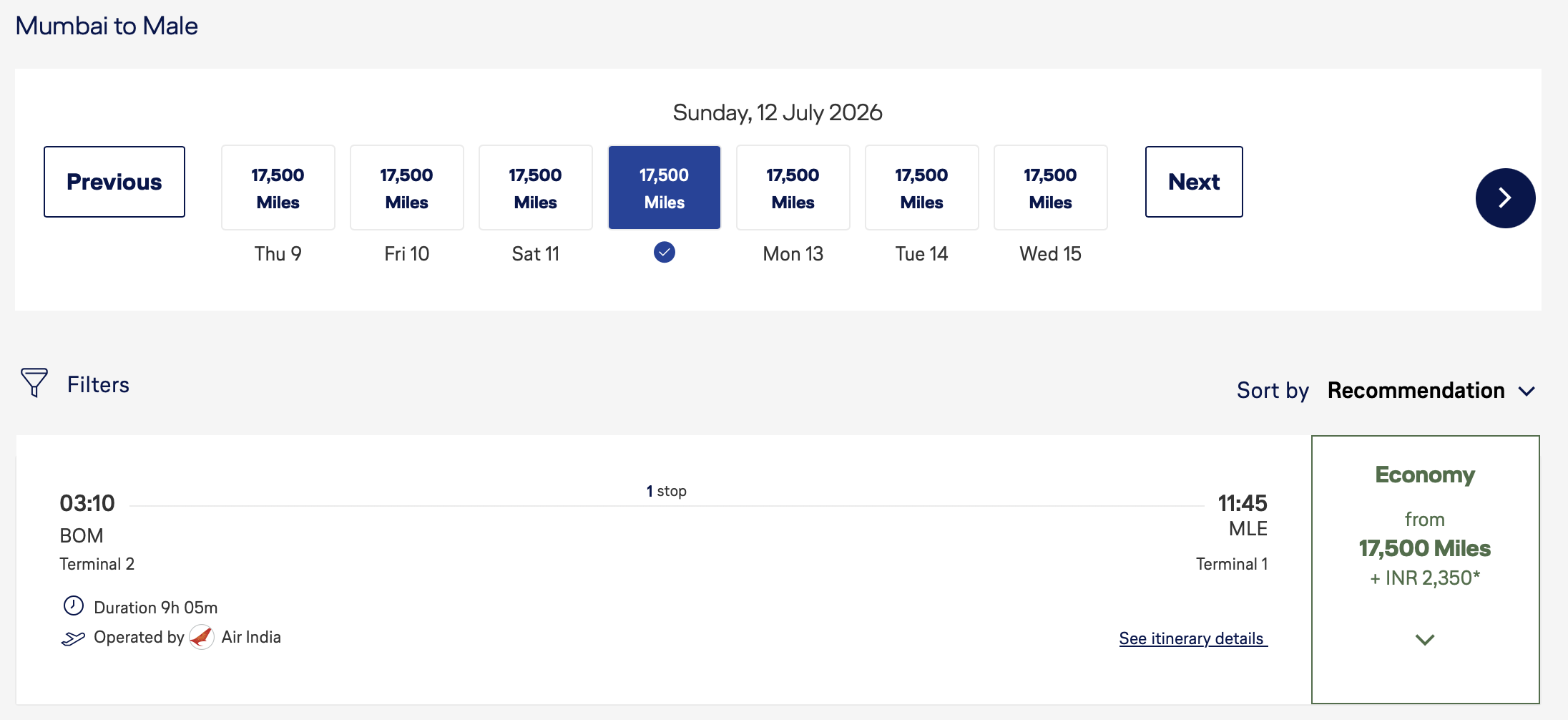Click the checkmark under the selected date
1568x720 pixels.
[x=664, y=253]
